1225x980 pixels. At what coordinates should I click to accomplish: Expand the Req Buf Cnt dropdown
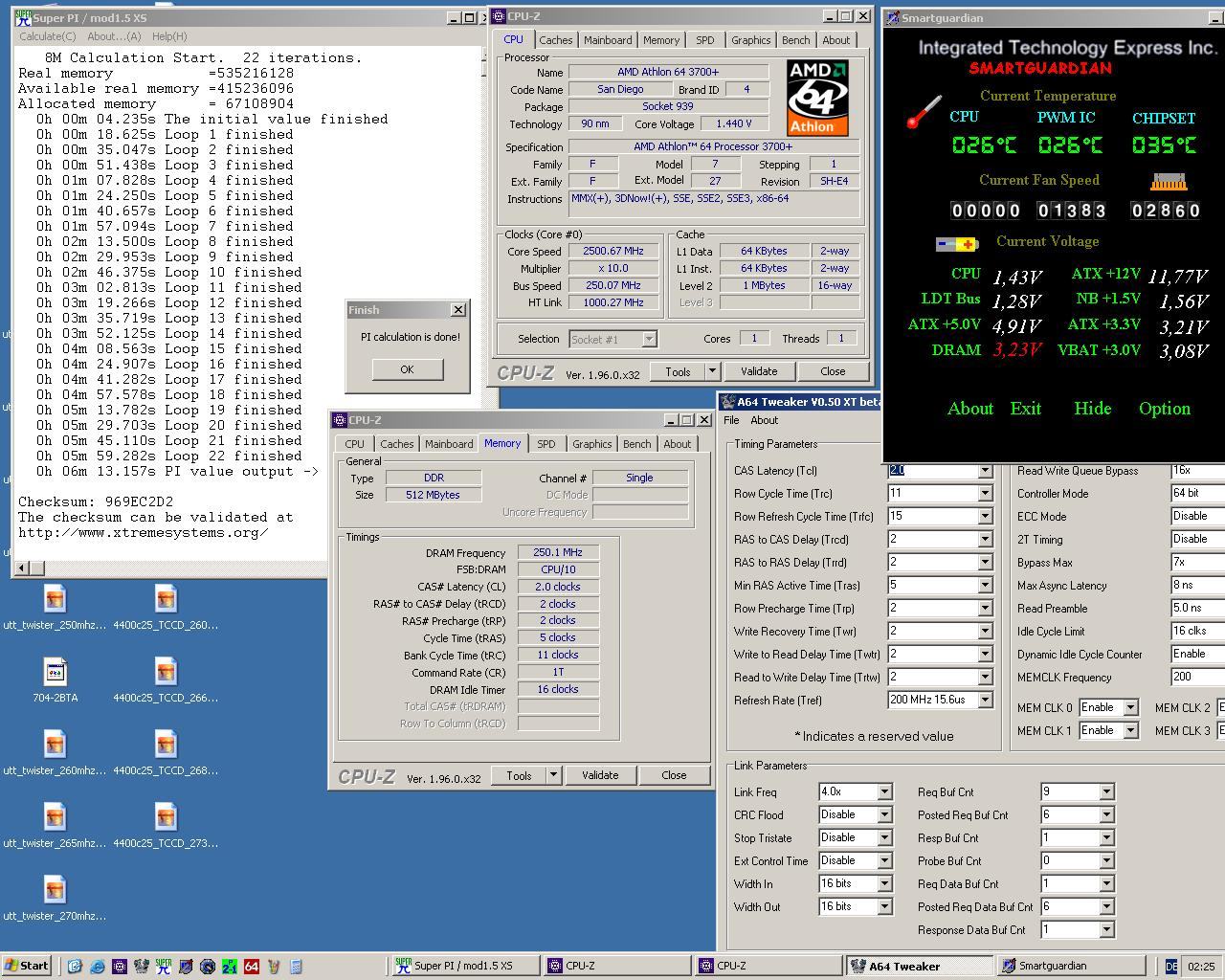pos(1106,792)
